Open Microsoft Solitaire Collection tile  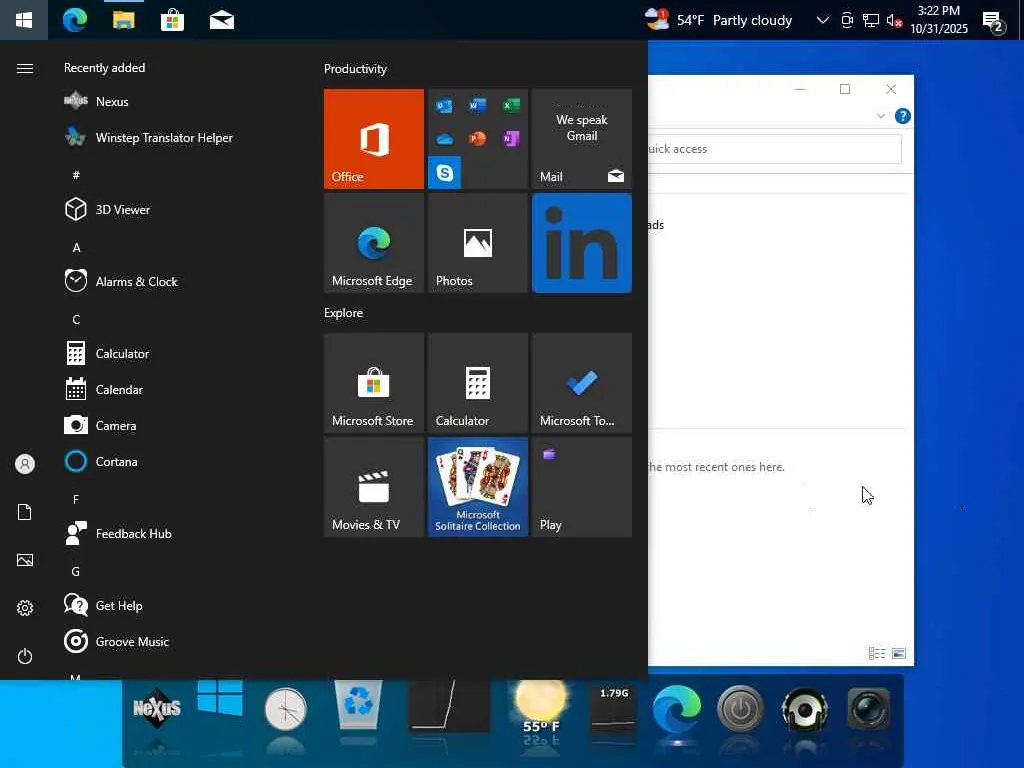point(478,487)
